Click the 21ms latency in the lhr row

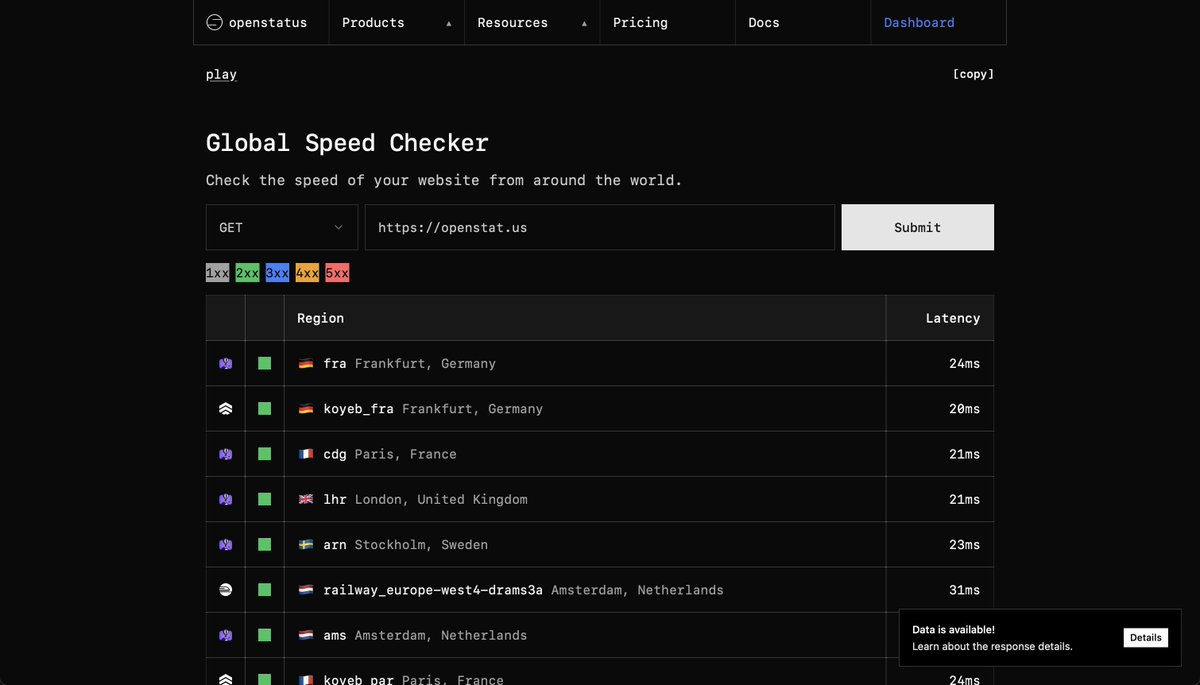pyautogui.click(x=965, y=499)
